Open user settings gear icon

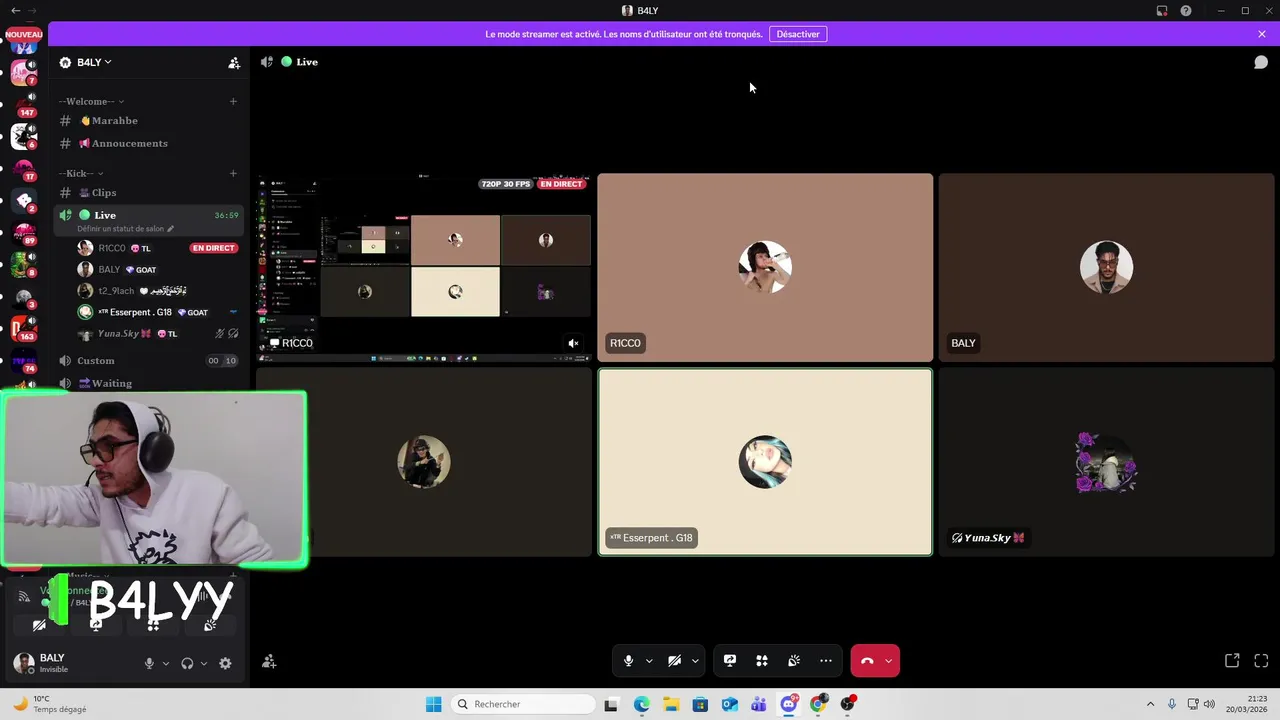click(225, 663)
